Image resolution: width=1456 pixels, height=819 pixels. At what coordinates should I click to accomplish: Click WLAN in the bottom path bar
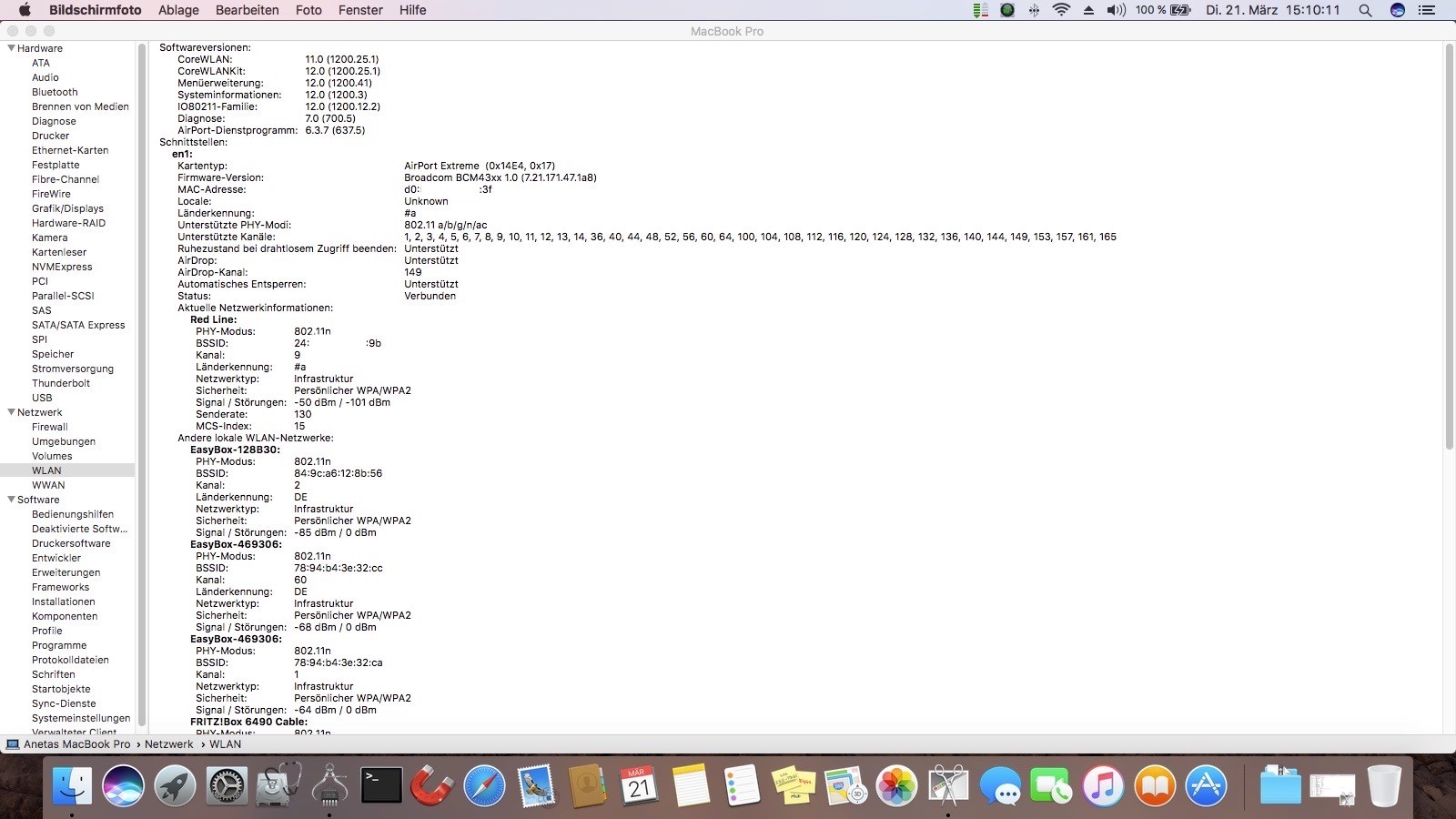[226, 744]
